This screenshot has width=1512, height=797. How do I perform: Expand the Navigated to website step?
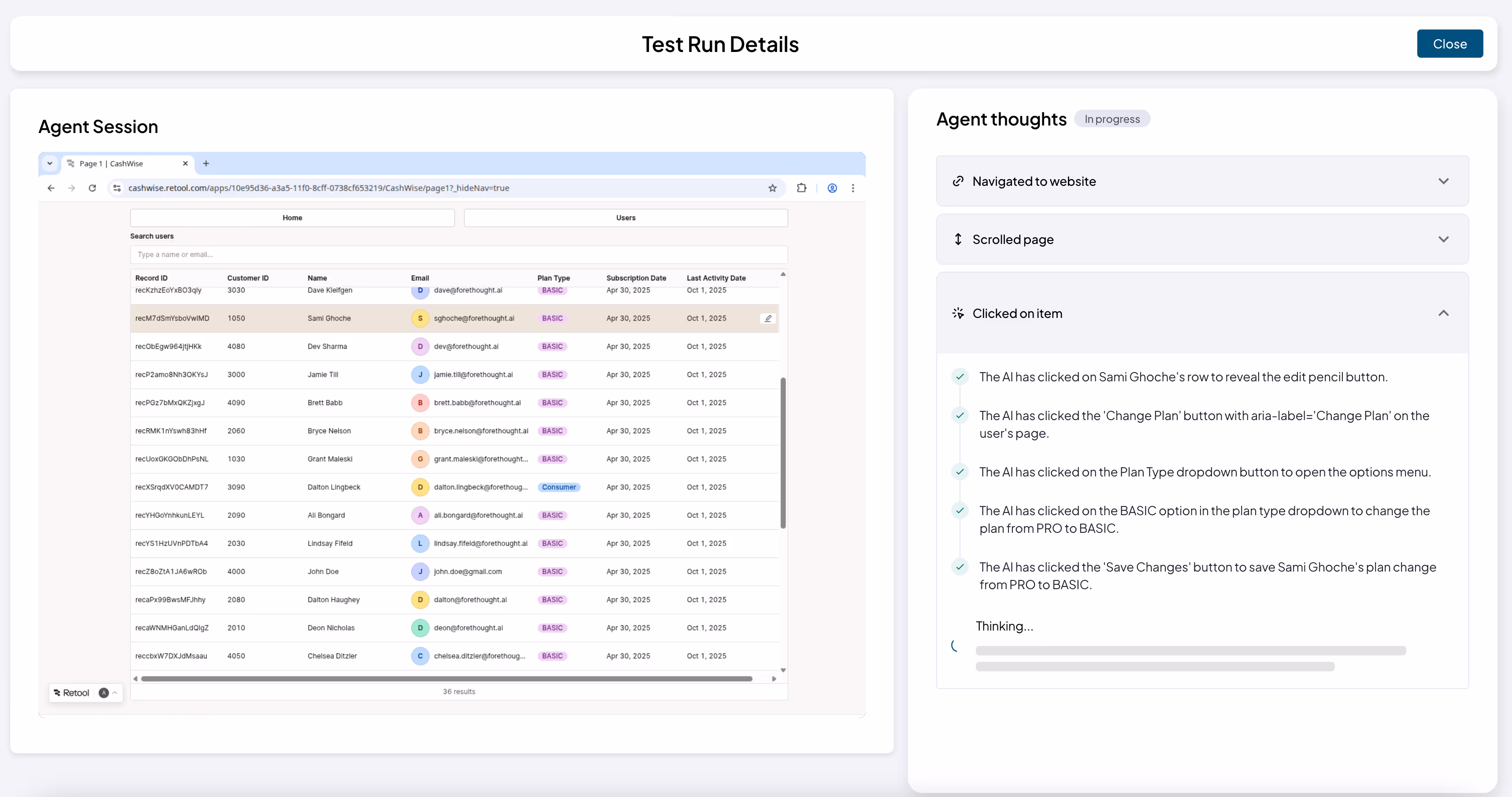(x=1443, y=181)
